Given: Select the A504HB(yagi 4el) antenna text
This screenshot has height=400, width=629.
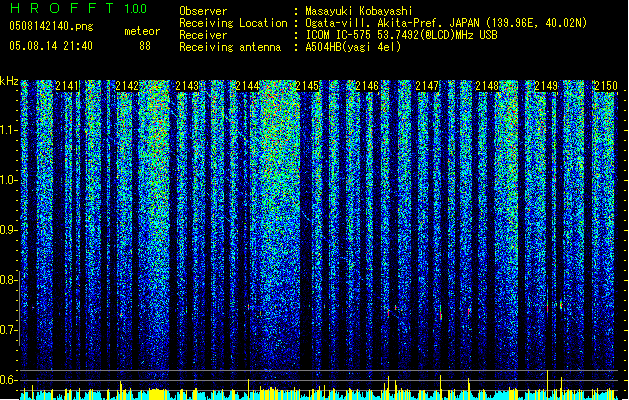Looking at the screenshot, I should (353, 47).
